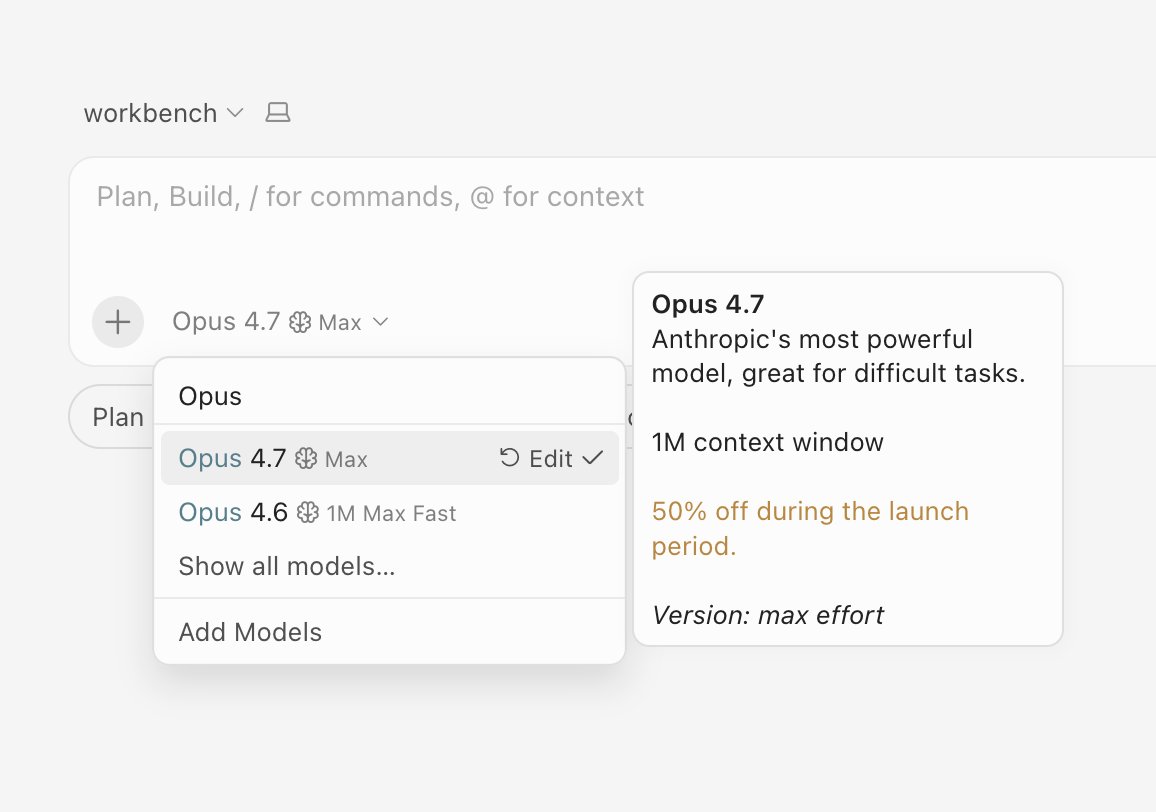Click the laptop icon beside workbench
This screenshot has height=812, width=1156.
click(x=278, y=113)
